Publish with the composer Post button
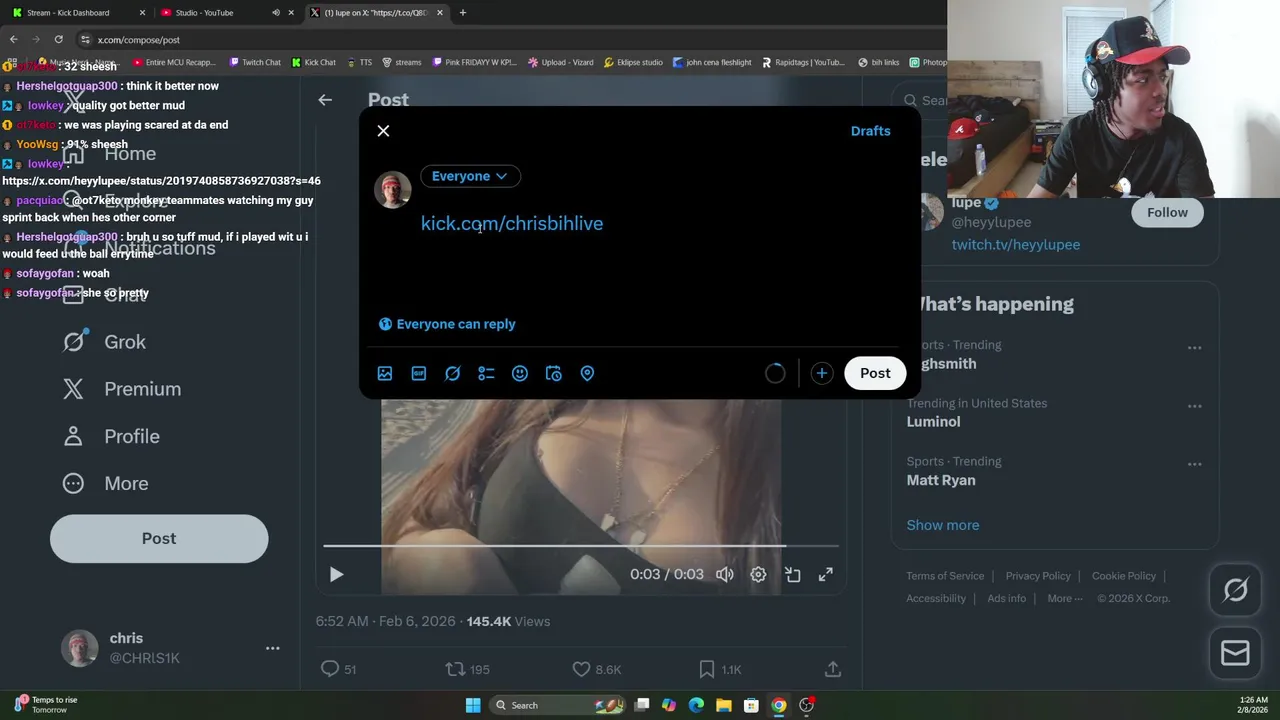 point(875,373)
